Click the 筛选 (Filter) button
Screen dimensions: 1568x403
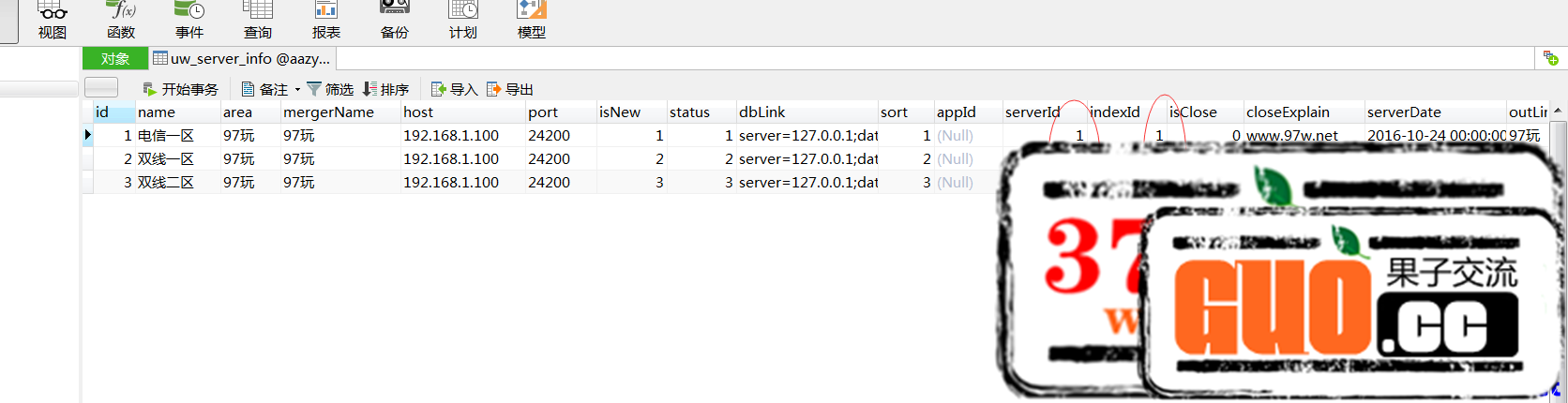[330, 89]
